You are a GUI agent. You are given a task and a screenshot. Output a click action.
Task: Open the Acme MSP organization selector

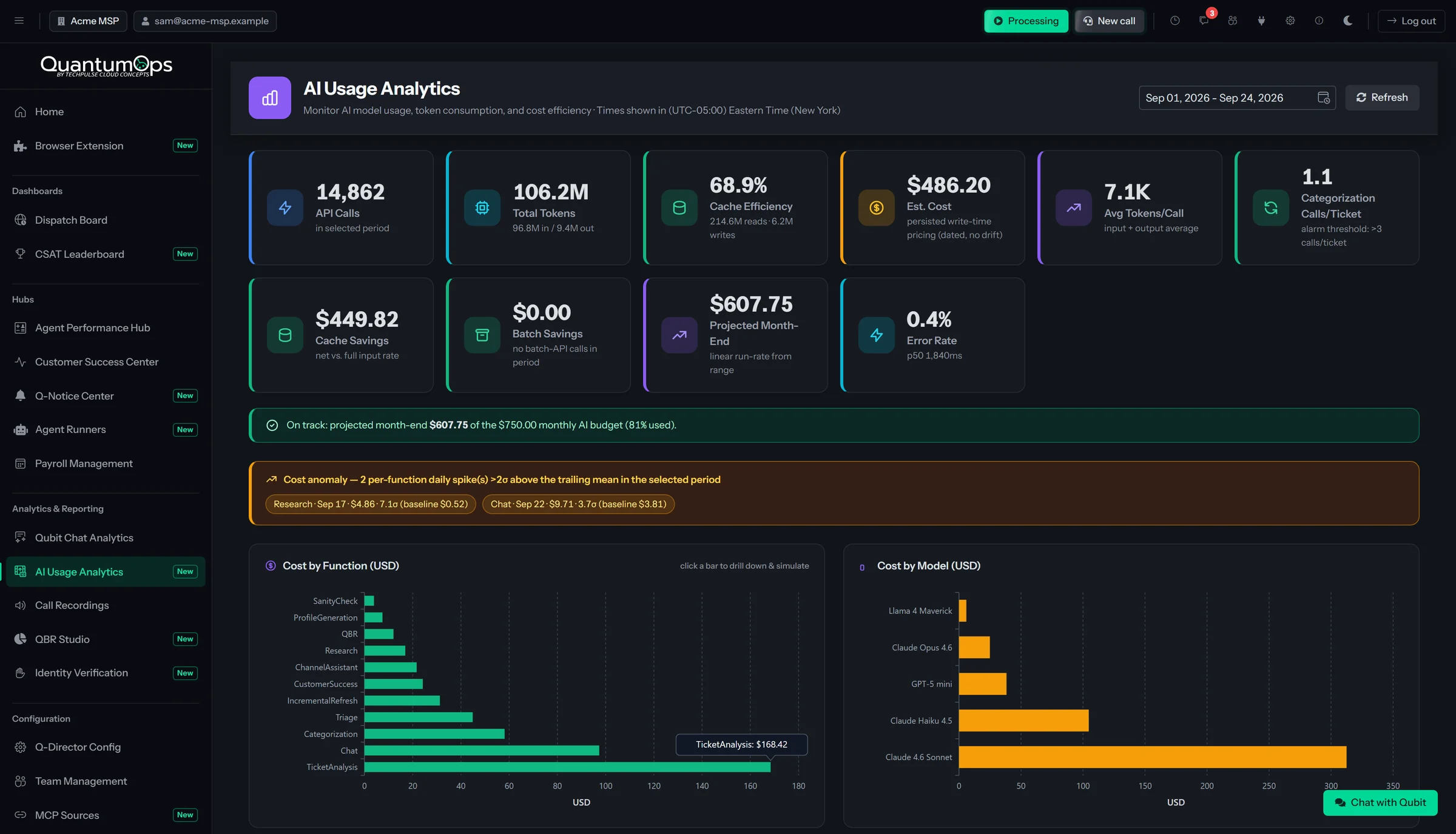point(88,21)
